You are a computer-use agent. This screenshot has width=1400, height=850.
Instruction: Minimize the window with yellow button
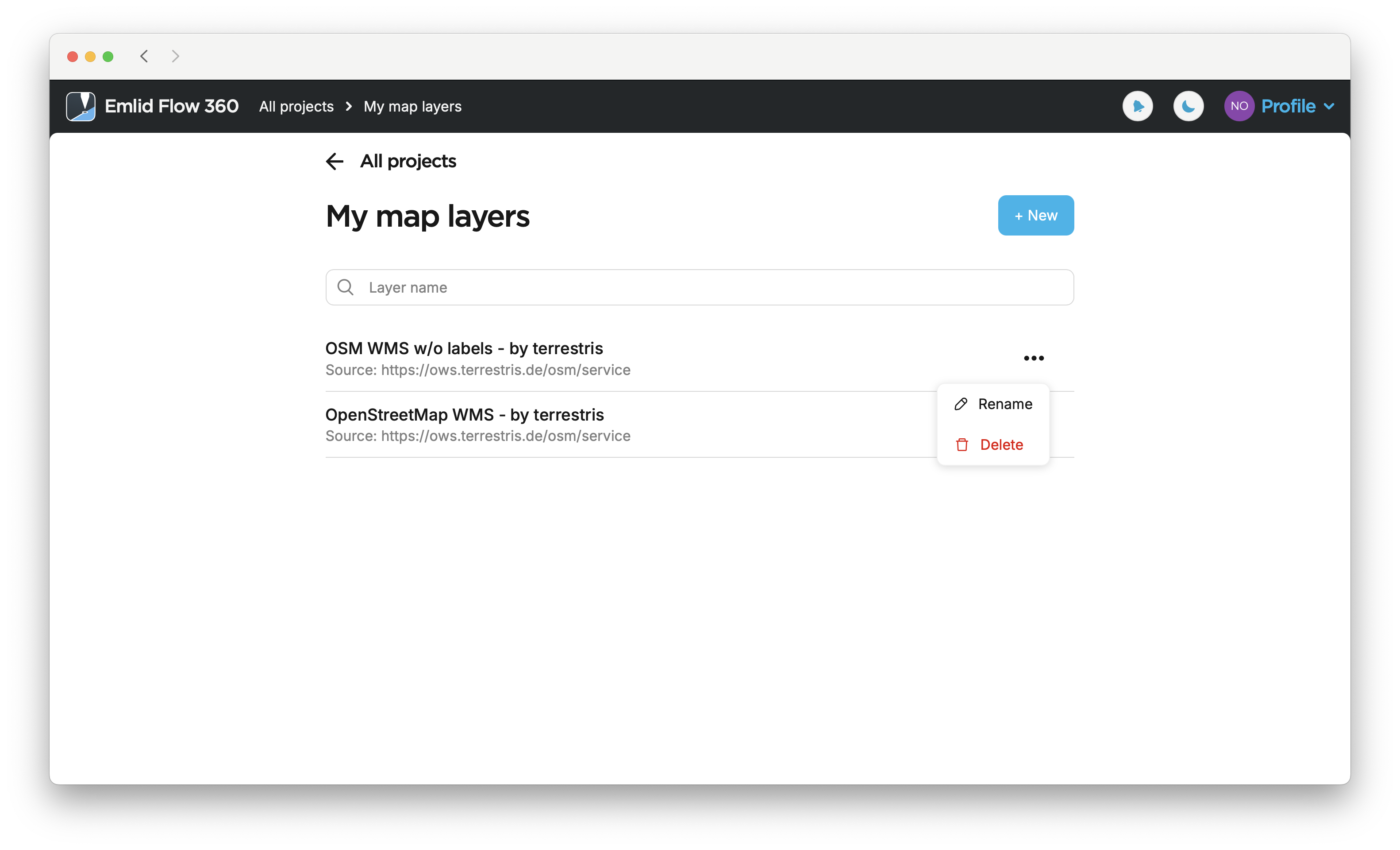point(90,56)
